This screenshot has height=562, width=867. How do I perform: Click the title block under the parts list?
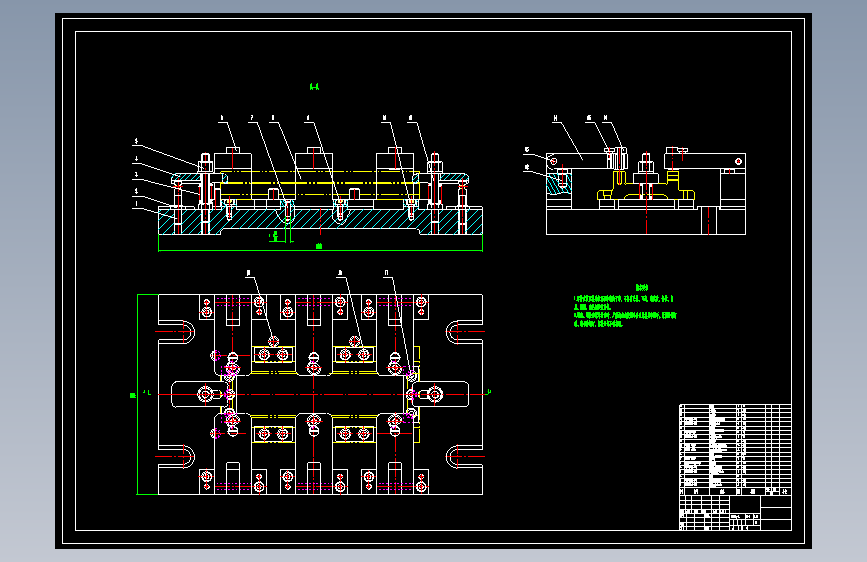735,513
